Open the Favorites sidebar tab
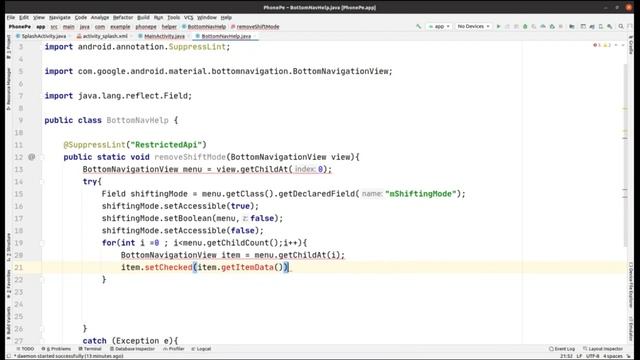640x360 pixels. click(x=9, y=283)
